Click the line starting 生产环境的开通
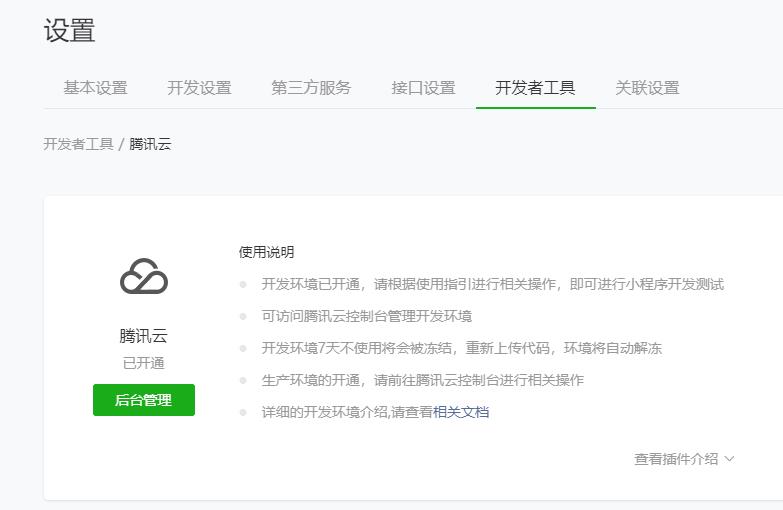 click(422, 380)
